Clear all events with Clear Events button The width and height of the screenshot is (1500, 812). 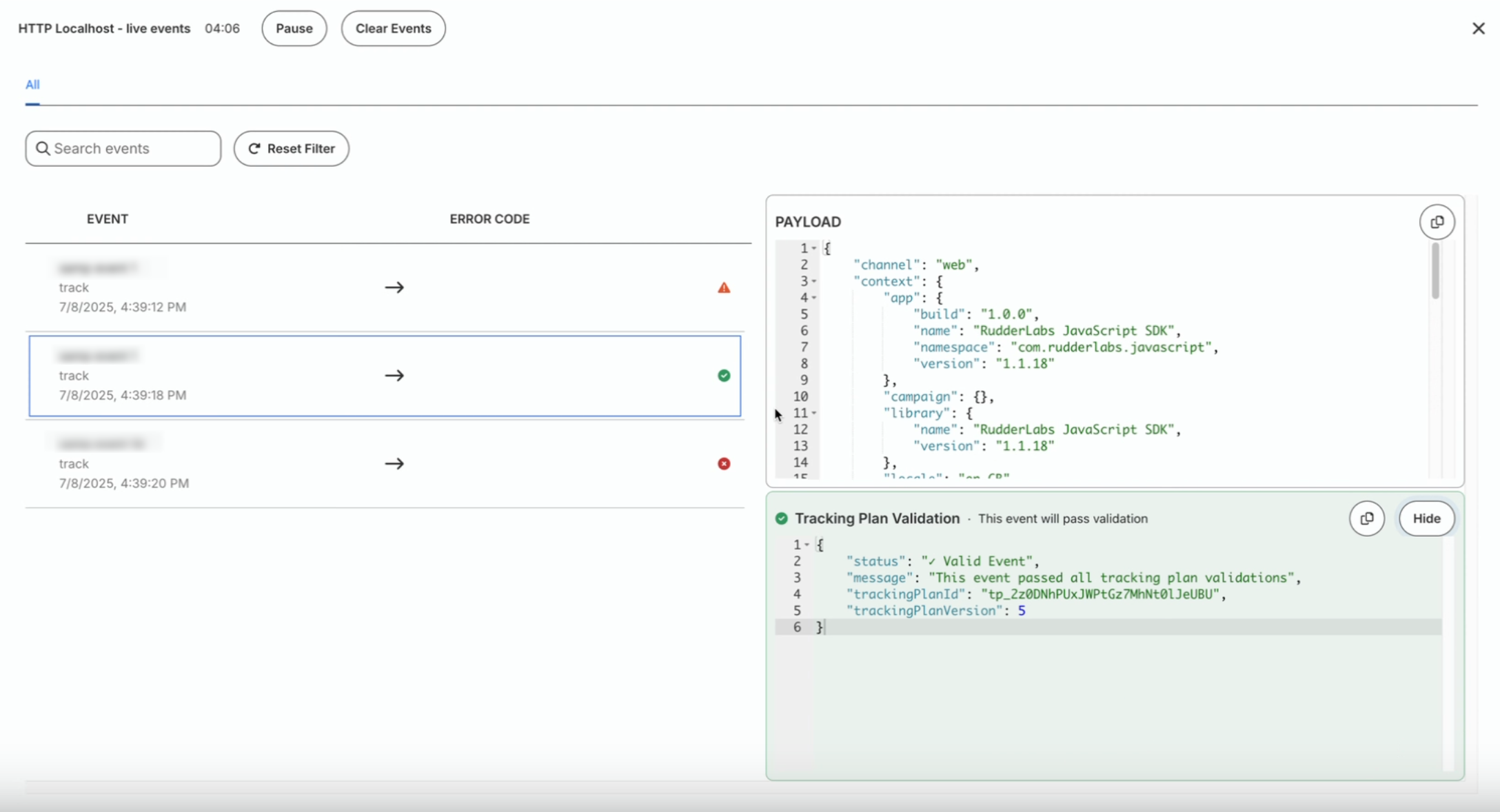click(x=393, y=28)
